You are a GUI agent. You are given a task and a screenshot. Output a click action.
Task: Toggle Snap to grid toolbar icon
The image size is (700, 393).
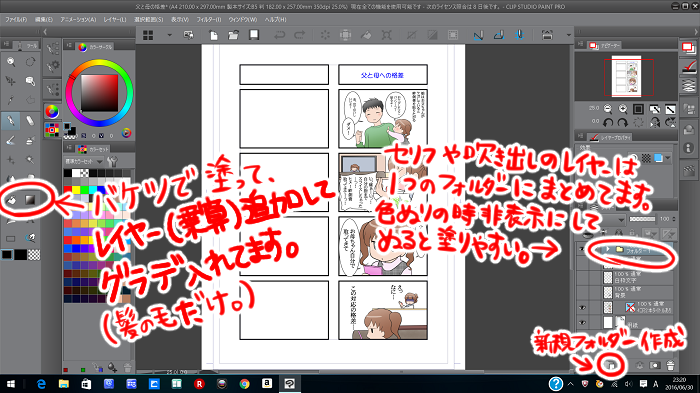tap(520, 35)
